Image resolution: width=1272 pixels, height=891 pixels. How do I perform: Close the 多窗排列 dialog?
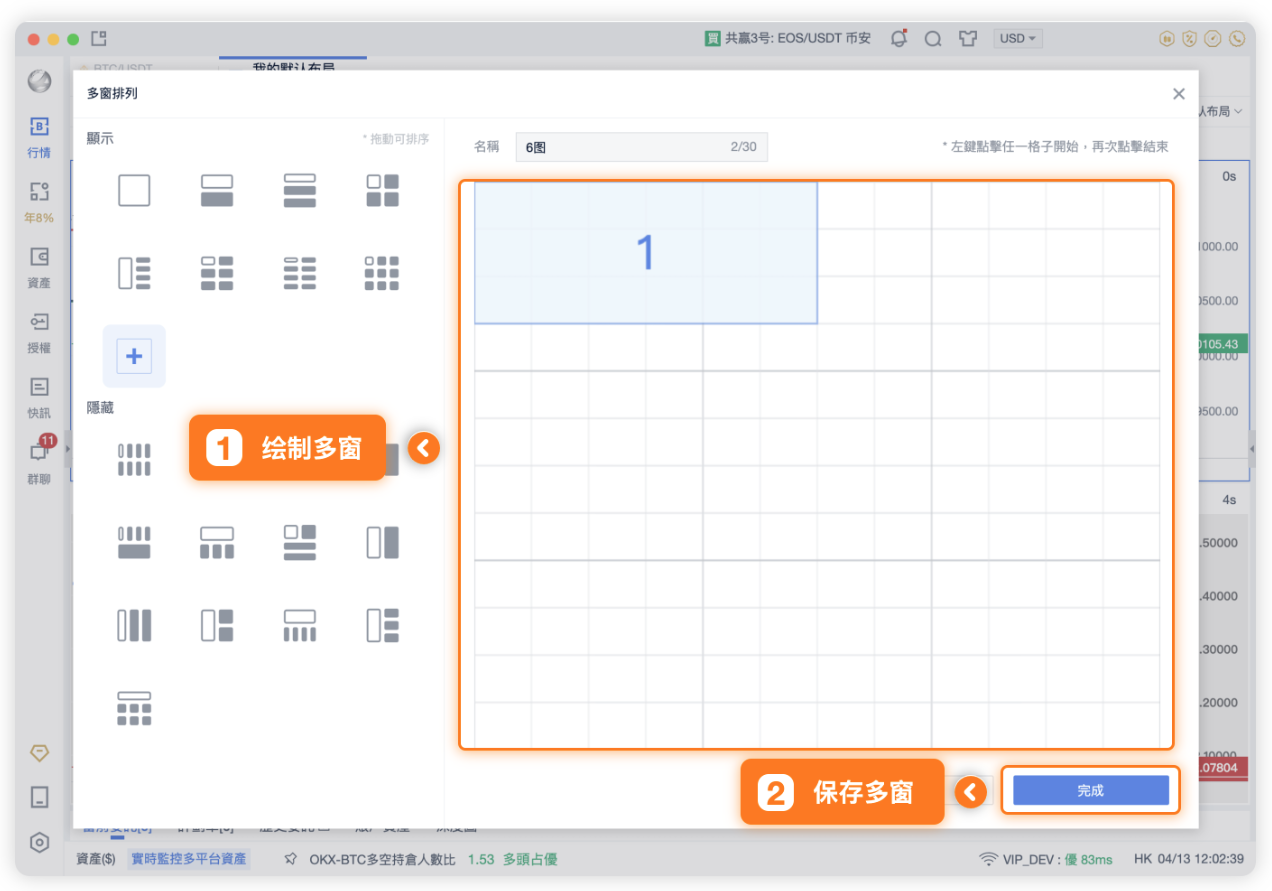(x=1179, y=94)
